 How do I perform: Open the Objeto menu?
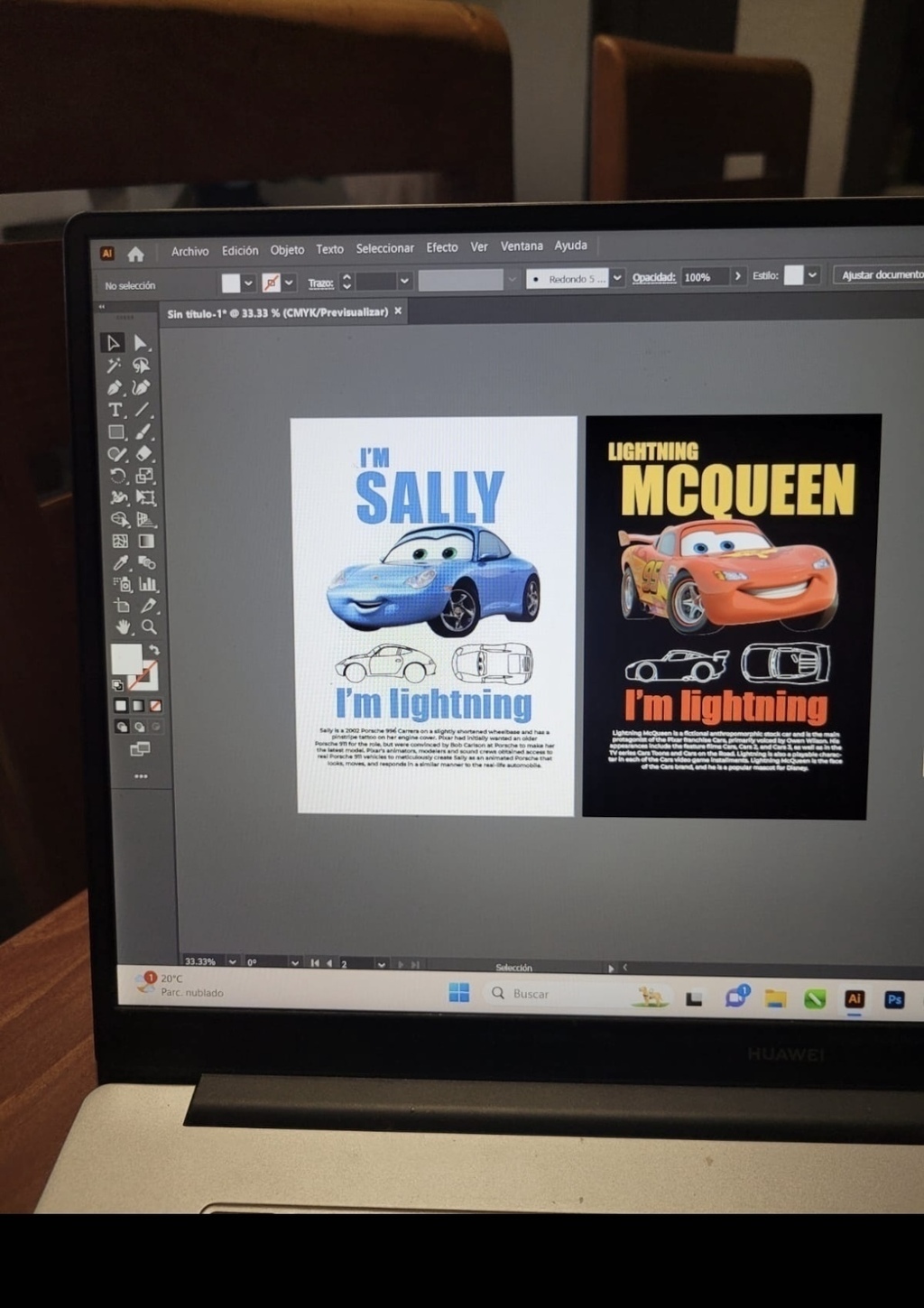click(287, 250)
